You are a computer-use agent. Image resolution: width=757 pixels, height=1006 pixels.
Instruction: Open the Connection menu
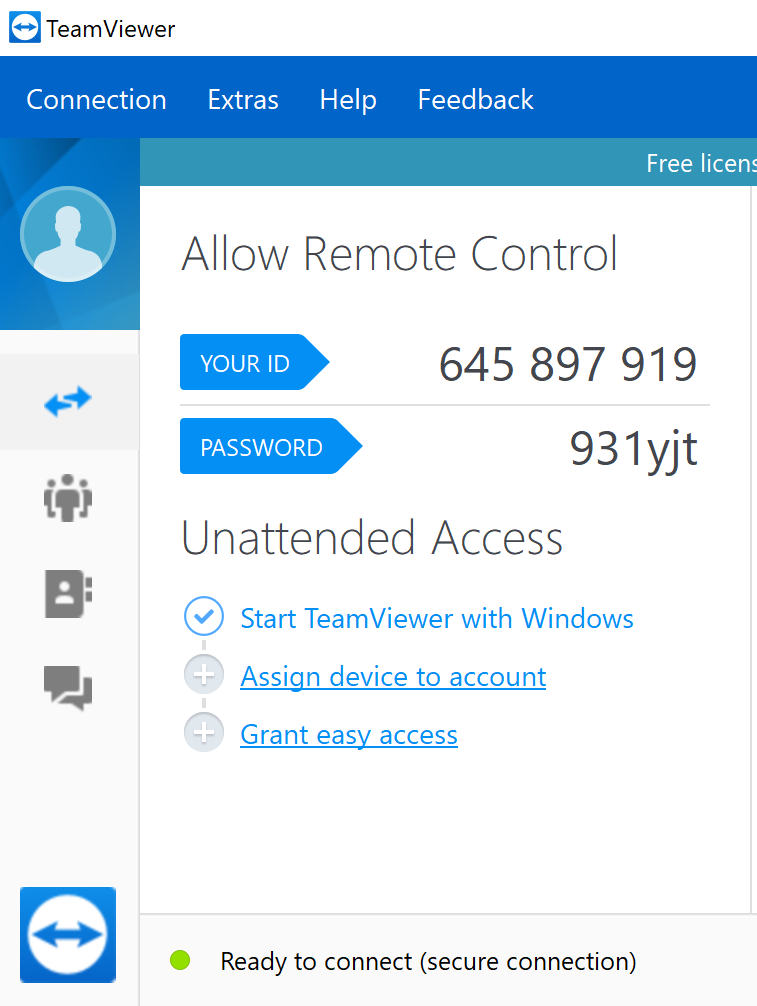tap(96, 99)
